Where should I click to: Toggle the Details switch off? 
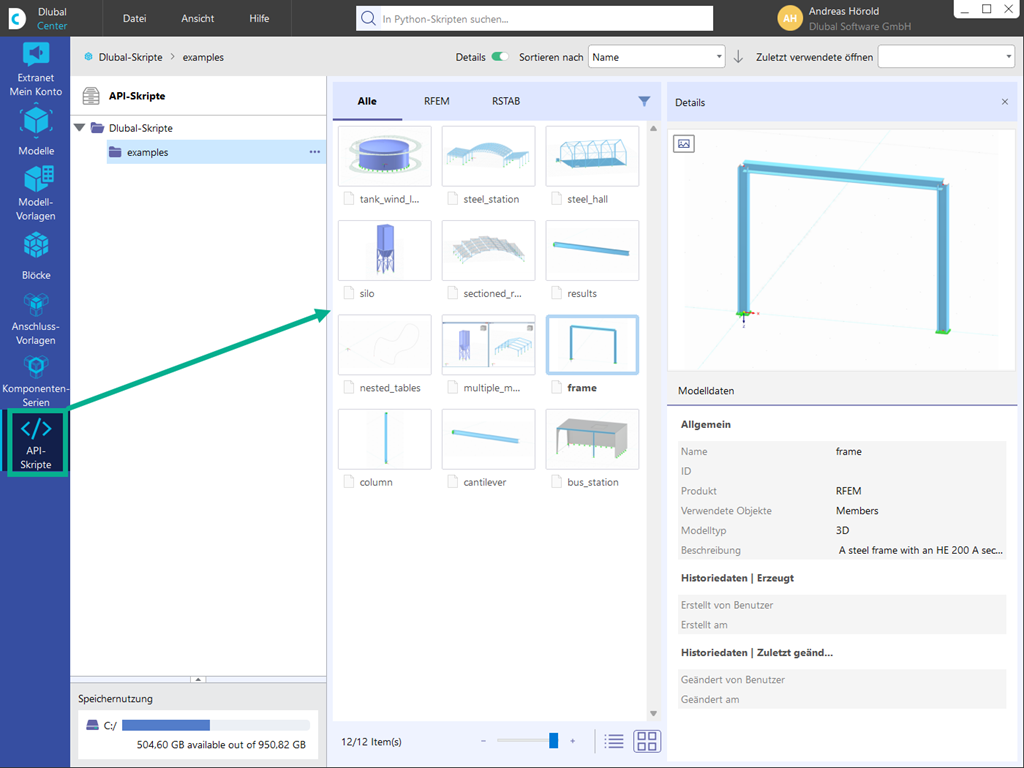[500, 57]
